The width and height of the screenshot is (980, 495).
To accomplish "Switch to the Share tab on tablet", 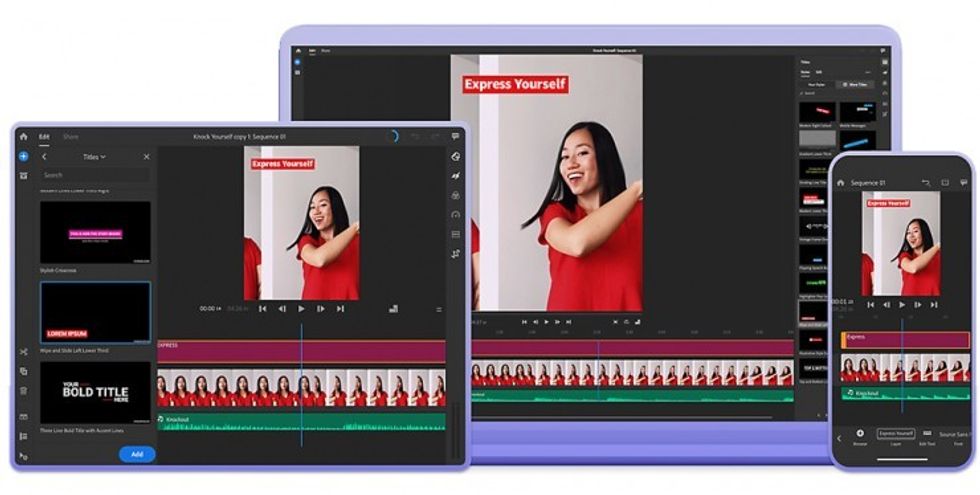I will point(71,136).
